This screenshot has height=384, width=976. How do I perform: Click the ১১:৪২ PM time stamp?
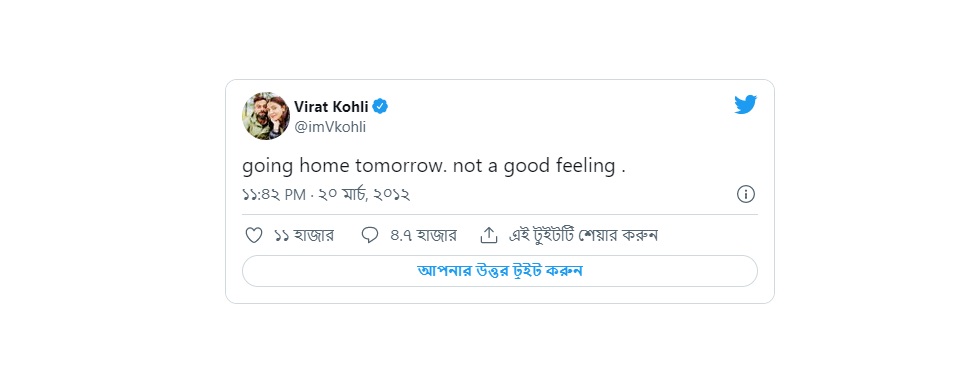(x=274, y=195)
